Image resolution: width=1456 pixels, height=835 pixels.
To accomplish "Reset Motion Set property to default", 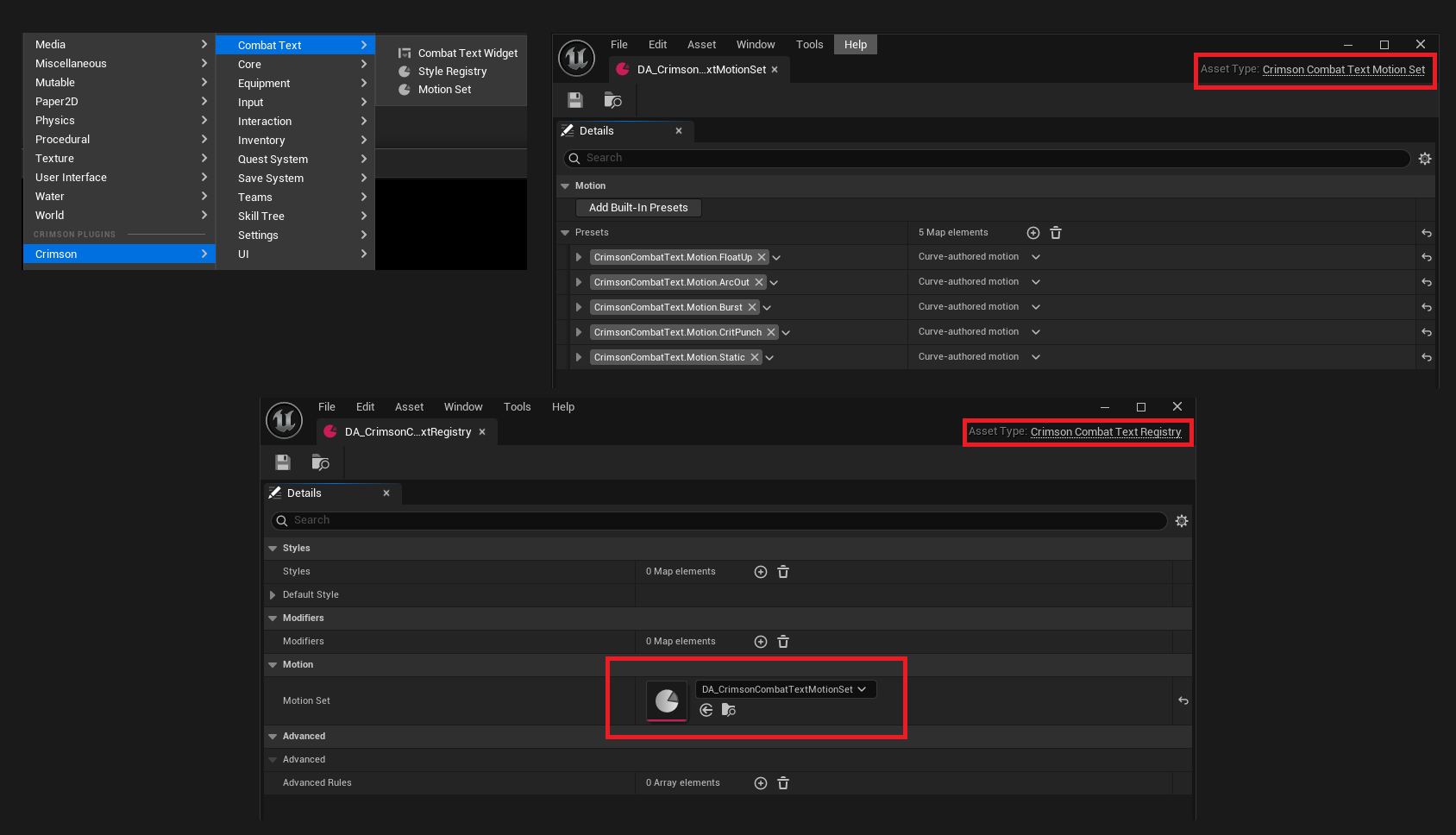I will 1183,701.
